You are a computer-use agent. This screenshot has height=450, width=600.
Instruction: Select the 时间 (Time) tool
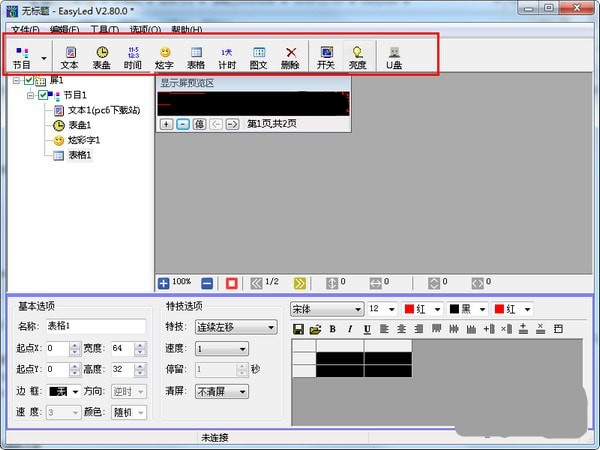[x=133, y=57]
